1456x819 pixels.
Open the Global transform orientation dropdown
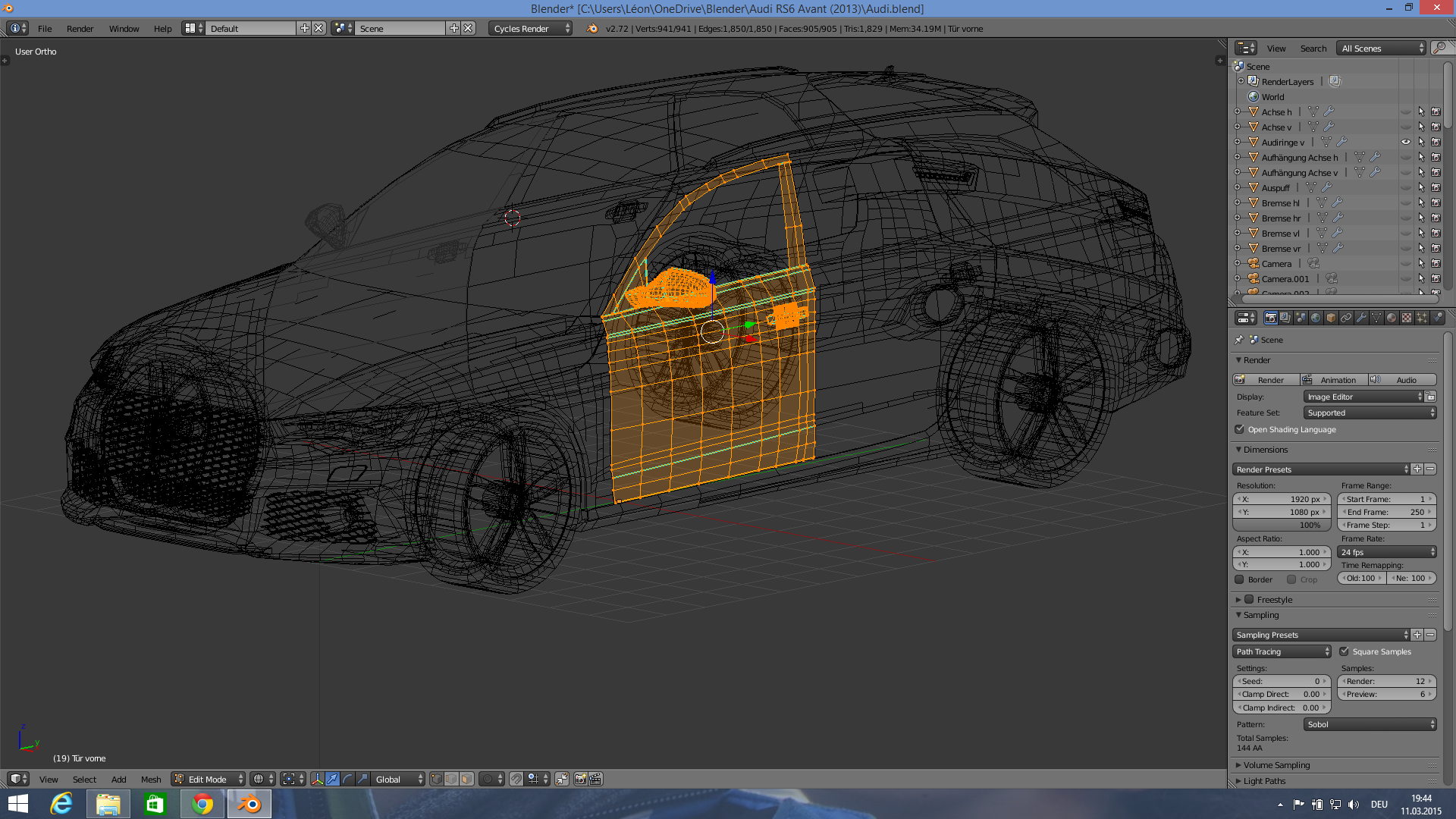point(399,779)
